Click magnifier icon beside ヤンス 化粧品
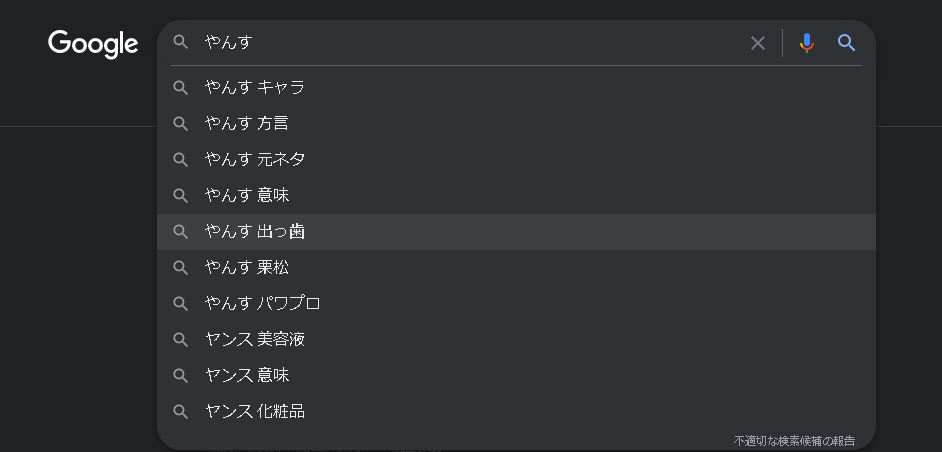 181,412
